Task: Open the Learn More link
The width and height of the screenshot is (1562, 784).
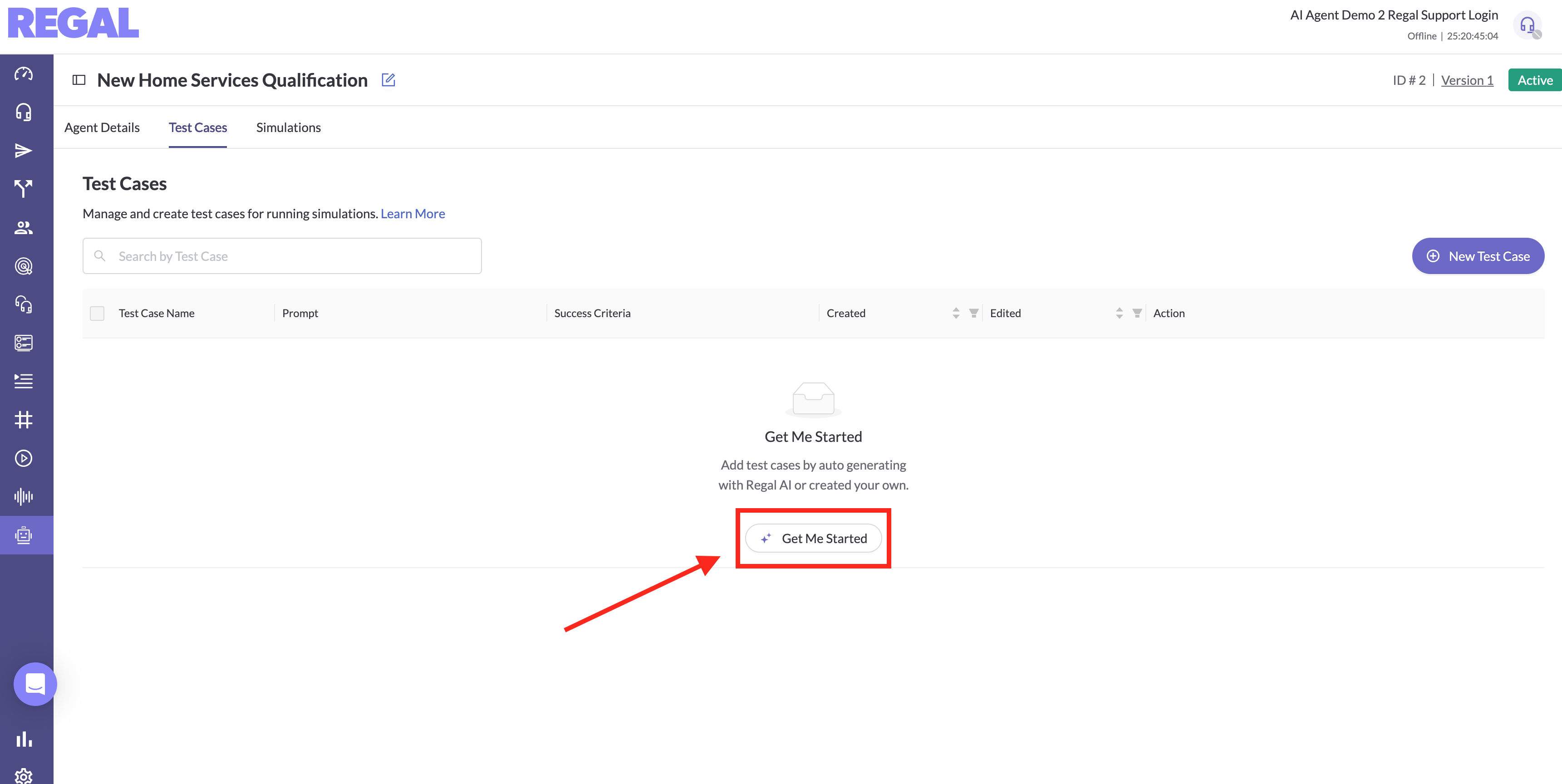Action: pos(413,213)
